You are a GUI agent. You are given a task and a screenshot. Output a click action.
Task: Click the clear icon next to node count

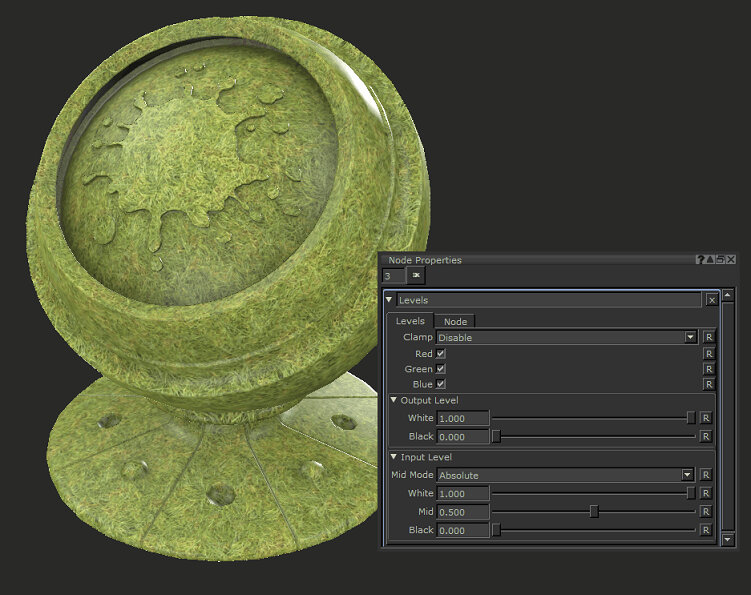tap(417, 274)
